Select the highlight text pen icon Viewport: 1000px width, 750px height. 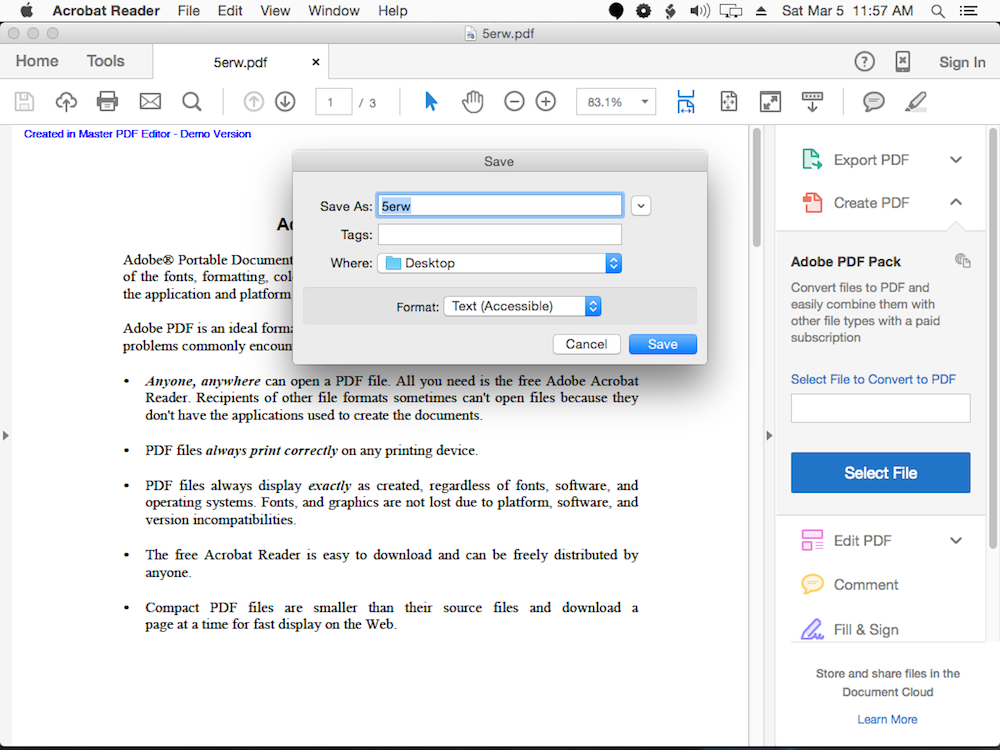(x=916, y=101)
